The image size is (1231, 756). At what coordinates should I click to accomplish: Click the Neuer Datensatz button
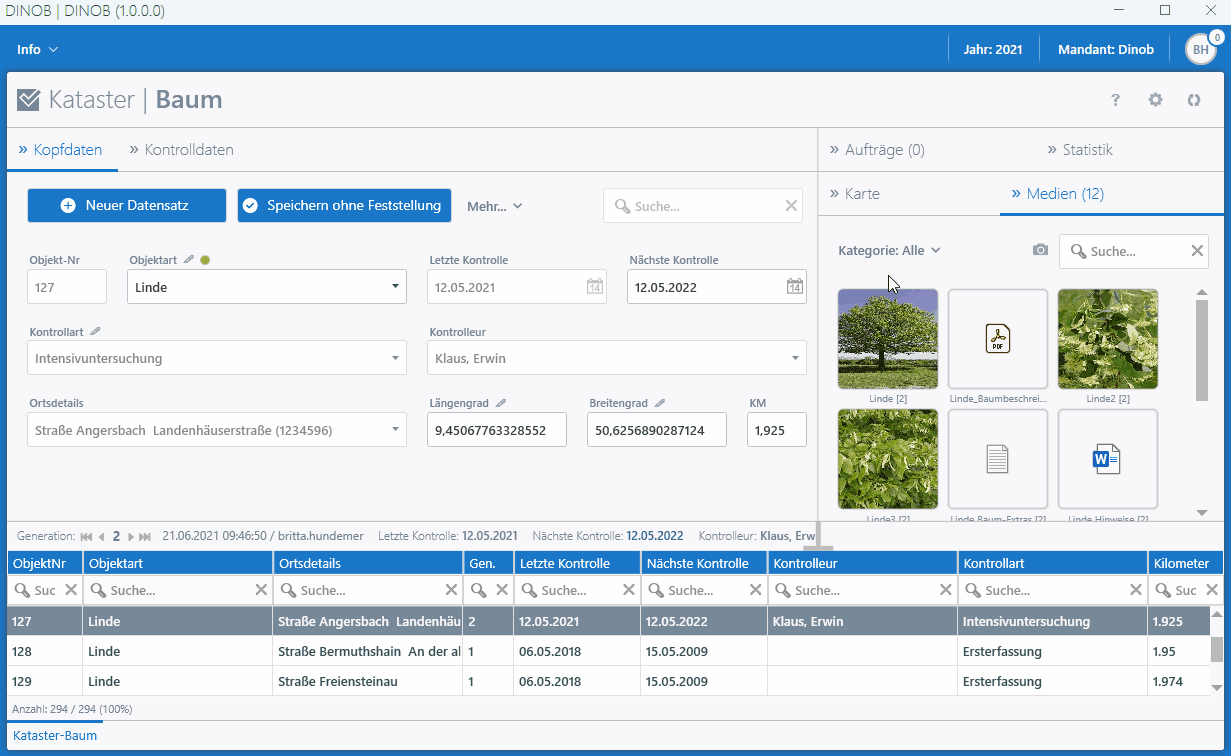[127, 206]
